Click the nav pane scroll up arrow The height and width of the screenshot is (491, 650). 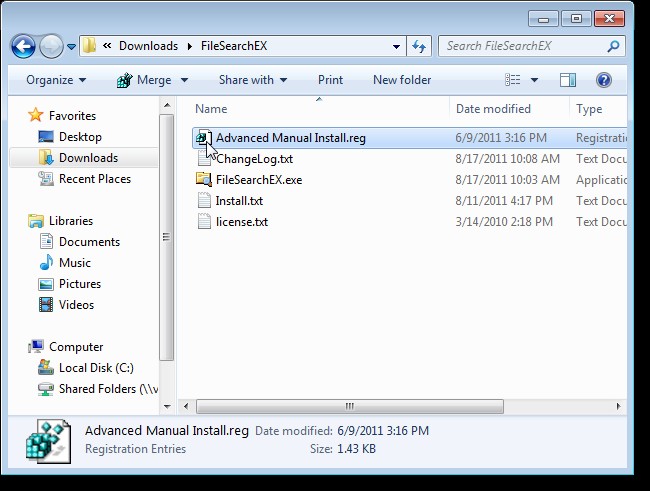[167, 105]
